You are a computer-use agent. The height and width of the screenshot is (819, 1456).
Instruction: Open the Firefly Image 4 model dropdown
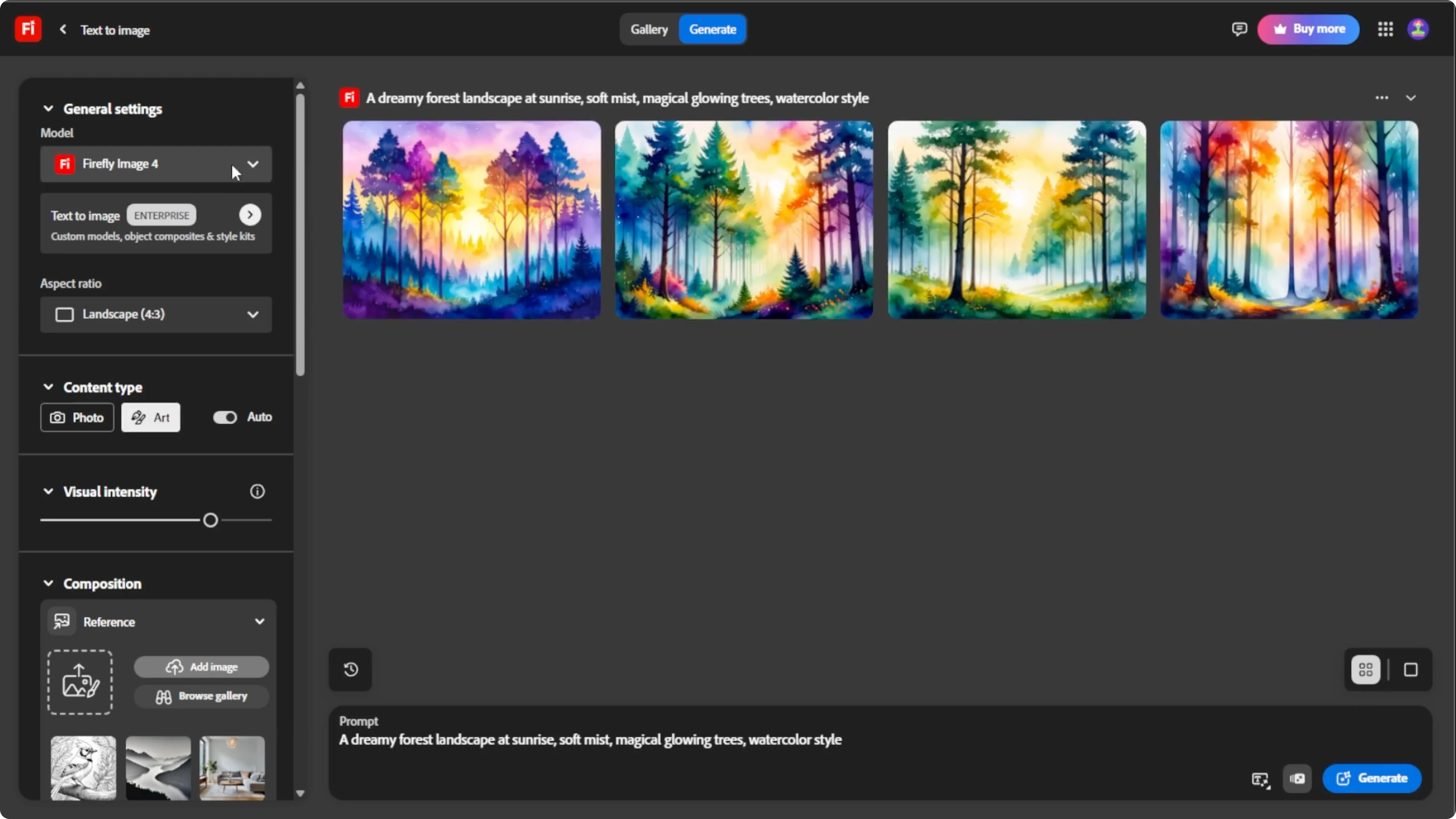click(x=156, y=164)
